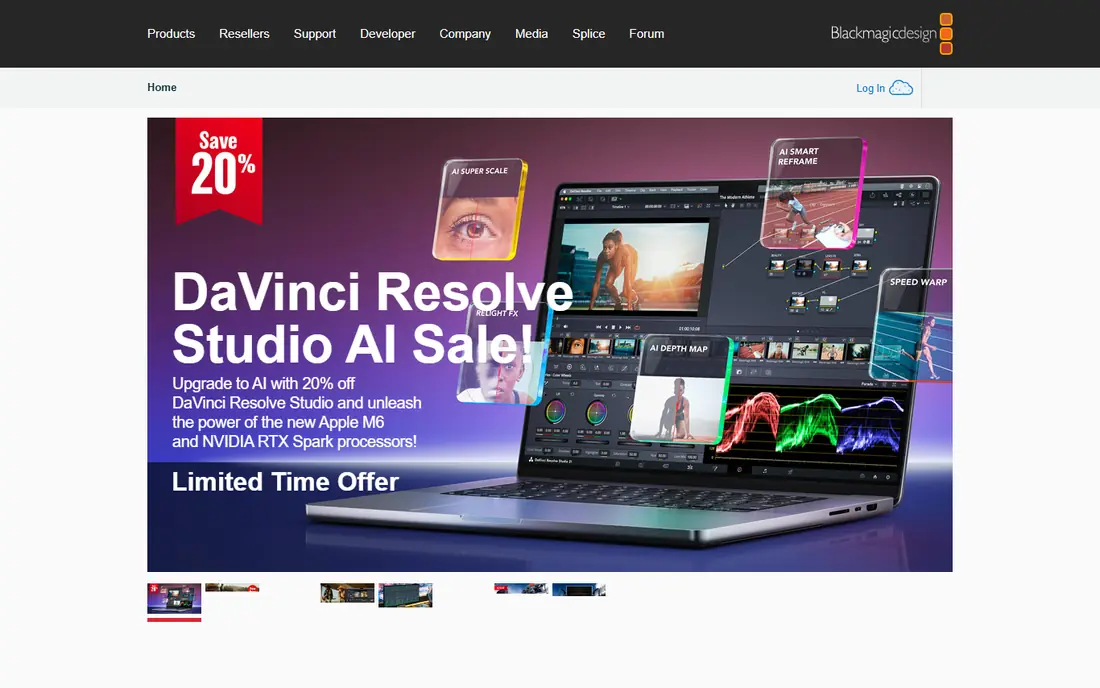1100x688 pixels.
Task: Click the Log In link
Action: coord(870,88)
